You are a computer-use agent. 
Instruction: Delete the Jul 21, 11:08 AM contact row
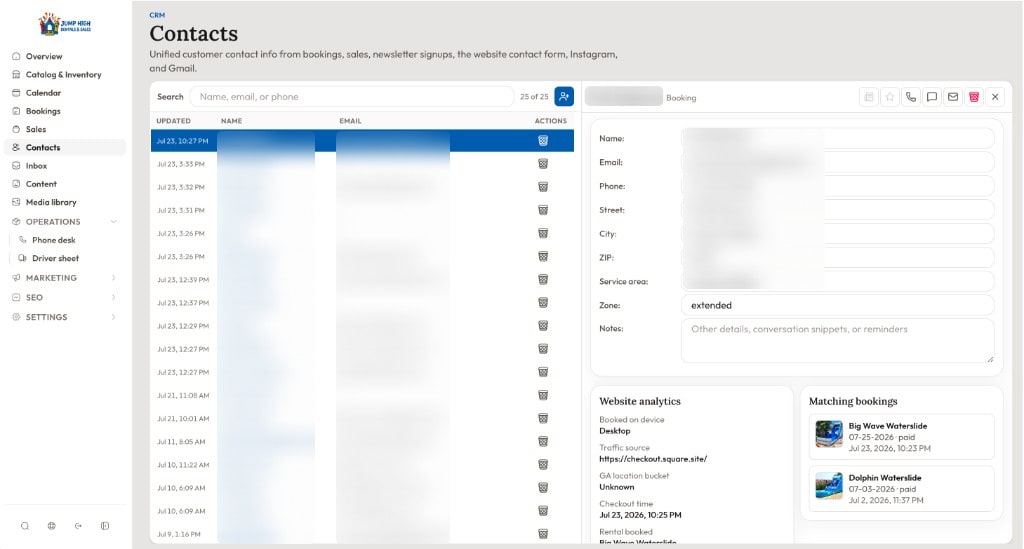click(x=543, y=395)
